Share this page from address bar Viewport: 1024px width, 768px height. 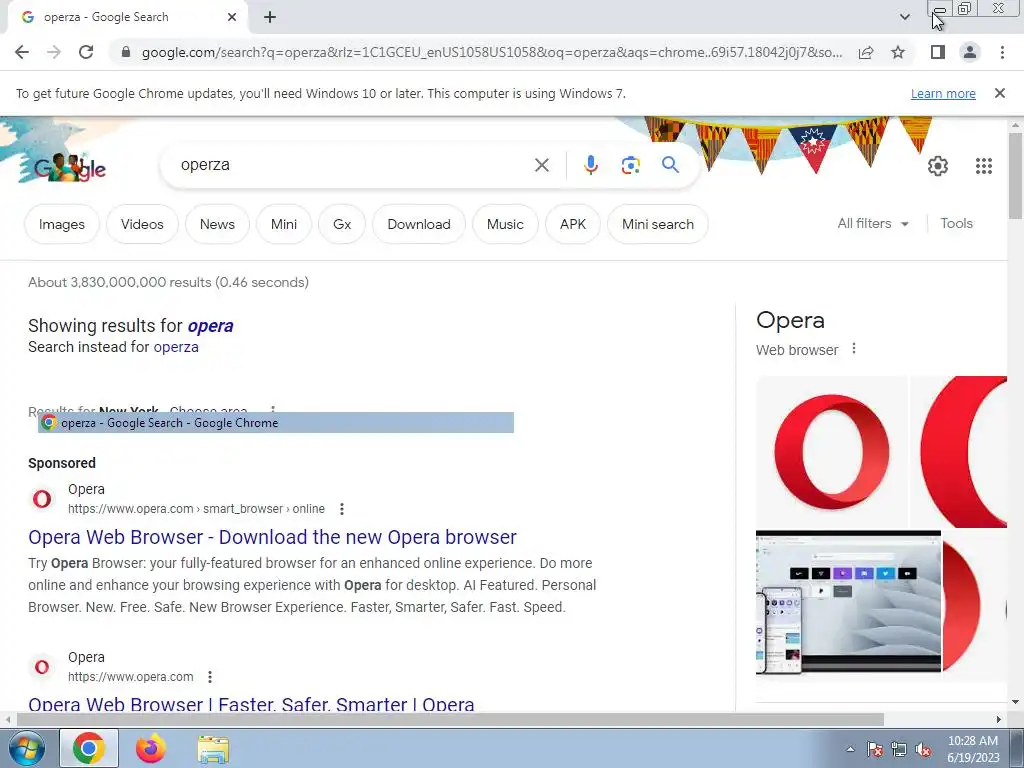coord(866,52)
